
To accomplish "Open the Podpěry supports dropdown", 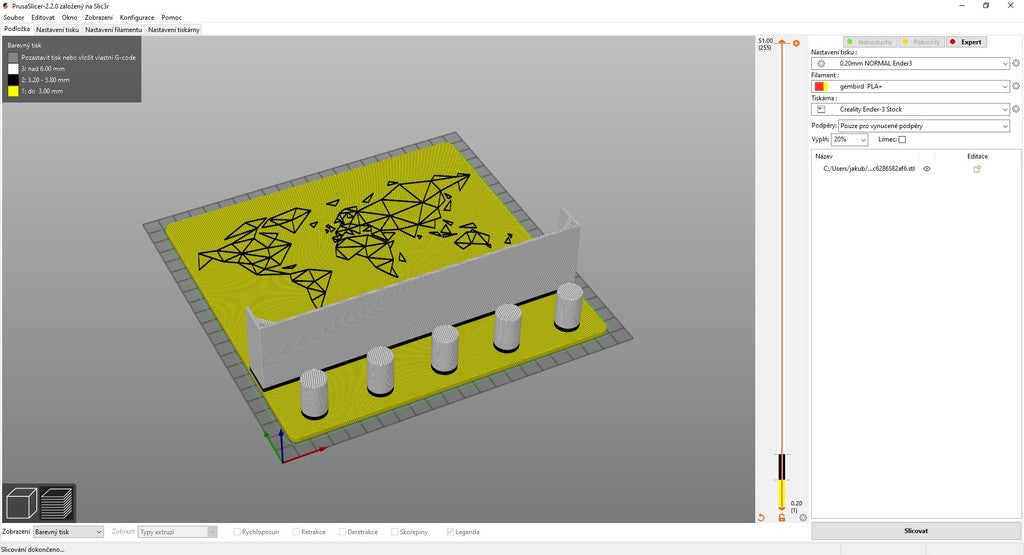I will [x=924, y=126].
